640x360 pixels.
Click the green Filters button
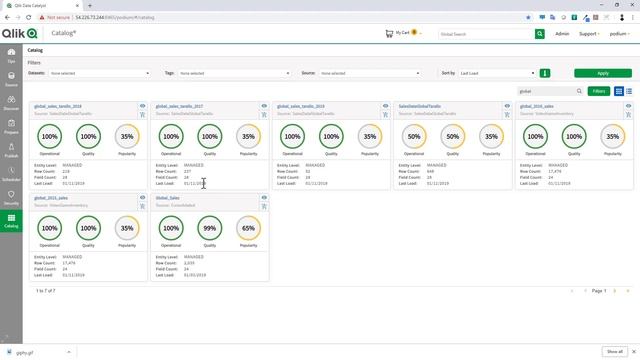[x=599, y=91]
